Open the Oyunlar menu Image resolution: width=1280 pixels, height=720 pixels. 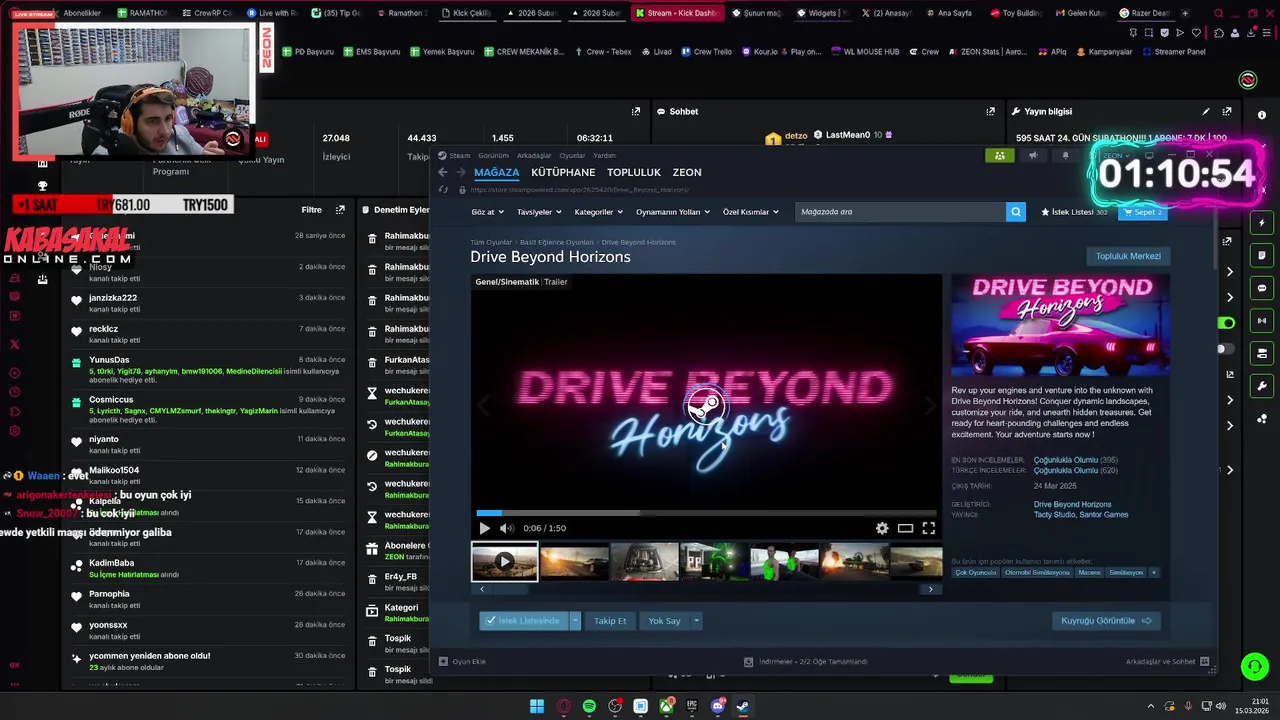pyautogui.click(x=572, y=155)
